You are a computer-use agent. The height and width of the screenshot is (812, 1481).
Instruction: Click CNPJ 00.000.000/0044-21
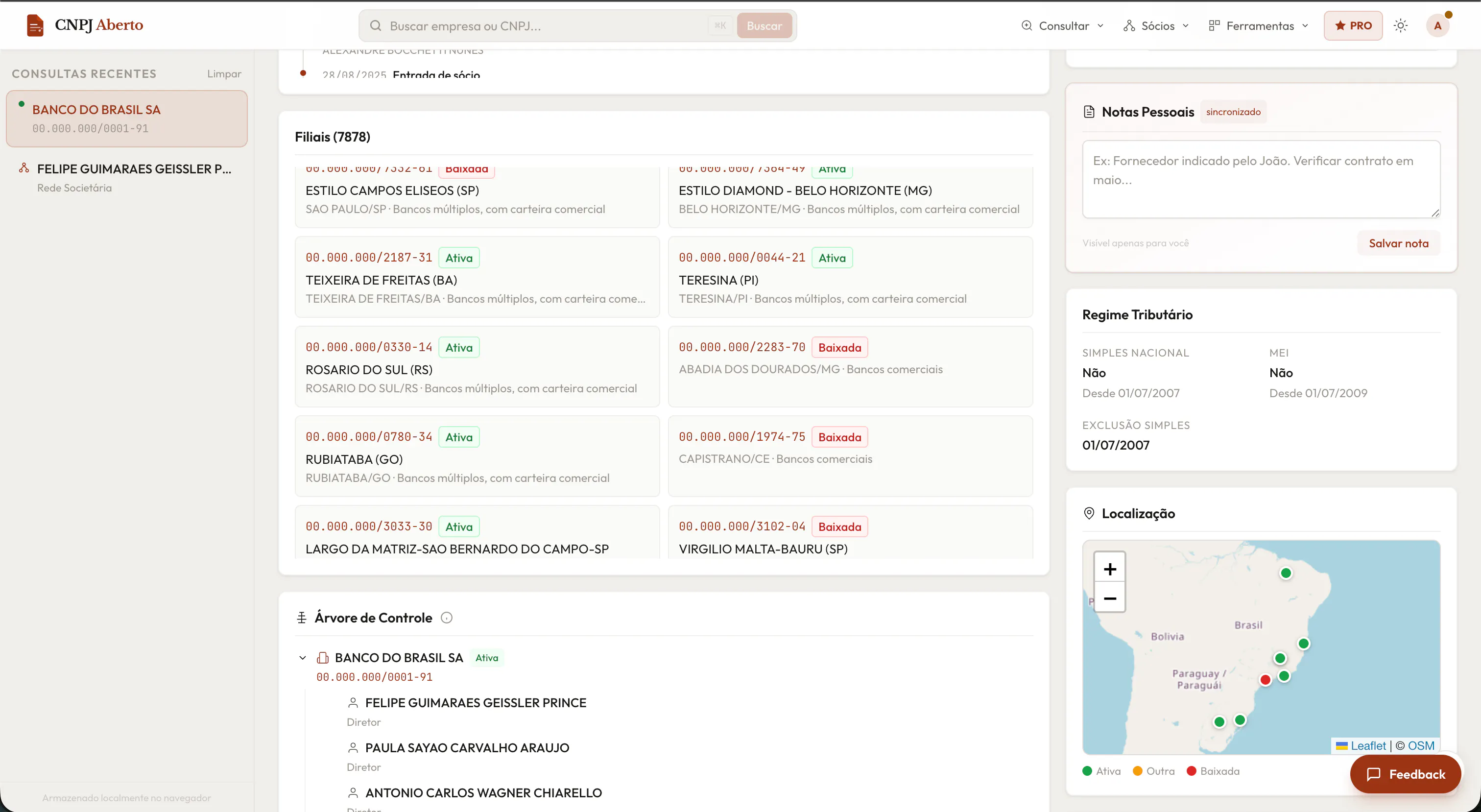741,258
